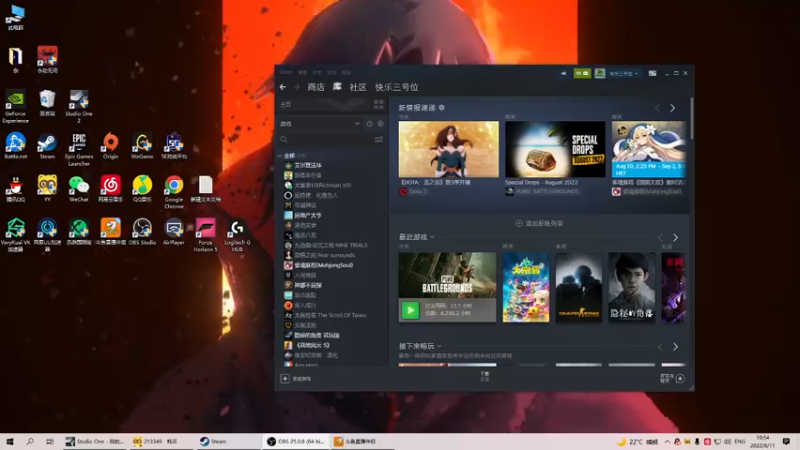This screenshot has width=800, height=450.
Task: Open account name dropdown in title bar
Action: [623, 74]
